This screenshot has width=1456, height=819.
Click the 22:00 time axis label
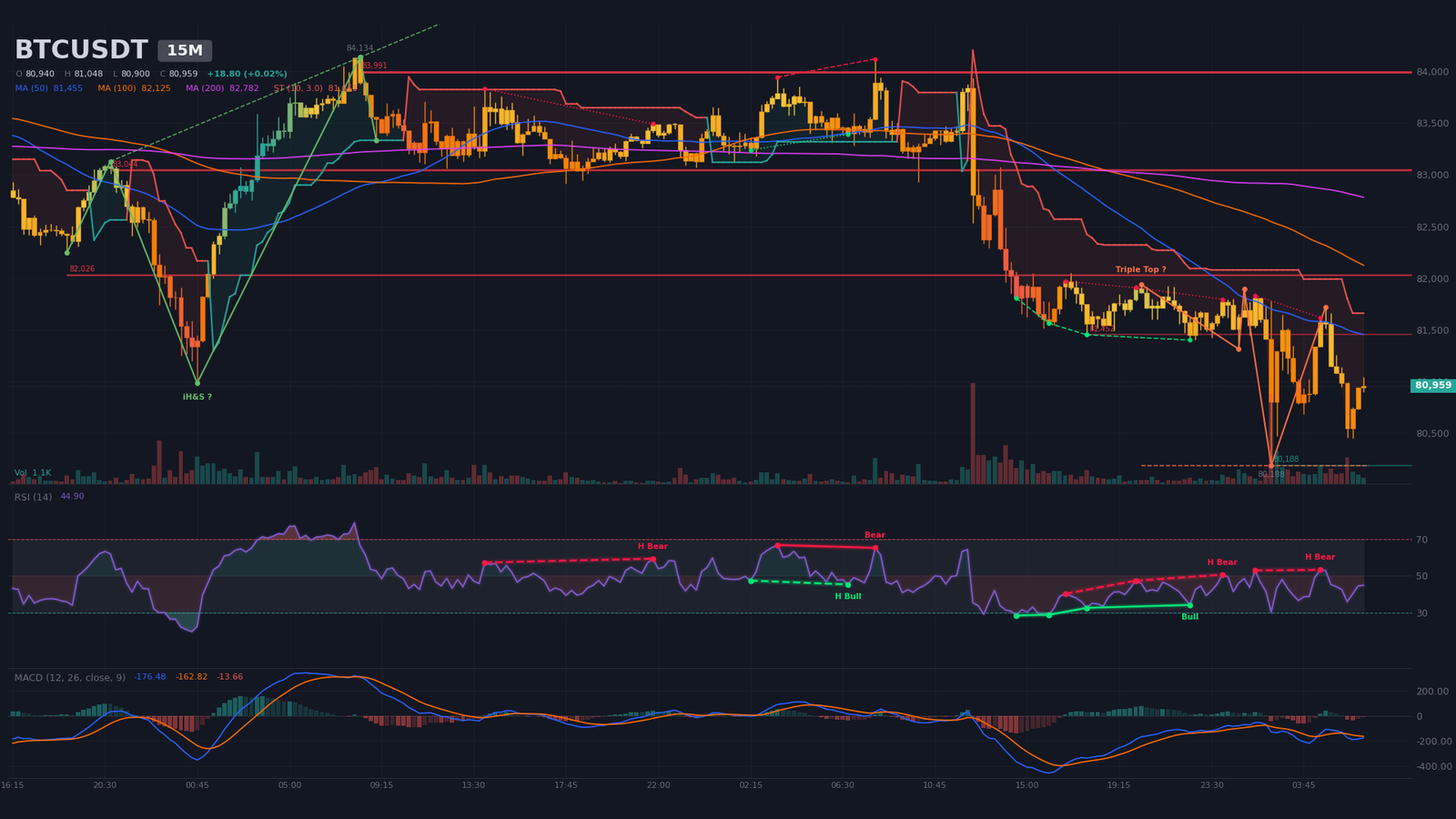[659, 784]
